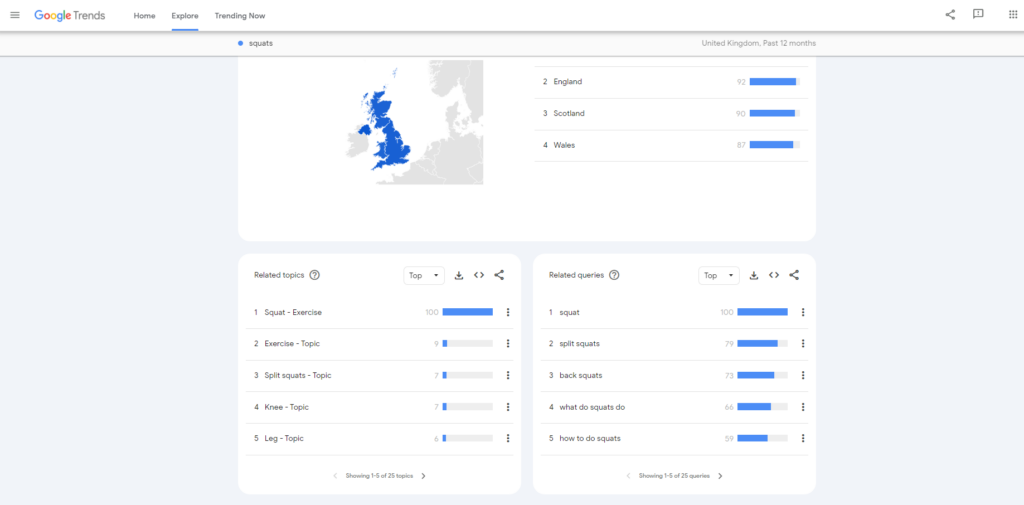Go to next page of related queries
This screenshot has height=505, width=1024.
click(720, 476)
